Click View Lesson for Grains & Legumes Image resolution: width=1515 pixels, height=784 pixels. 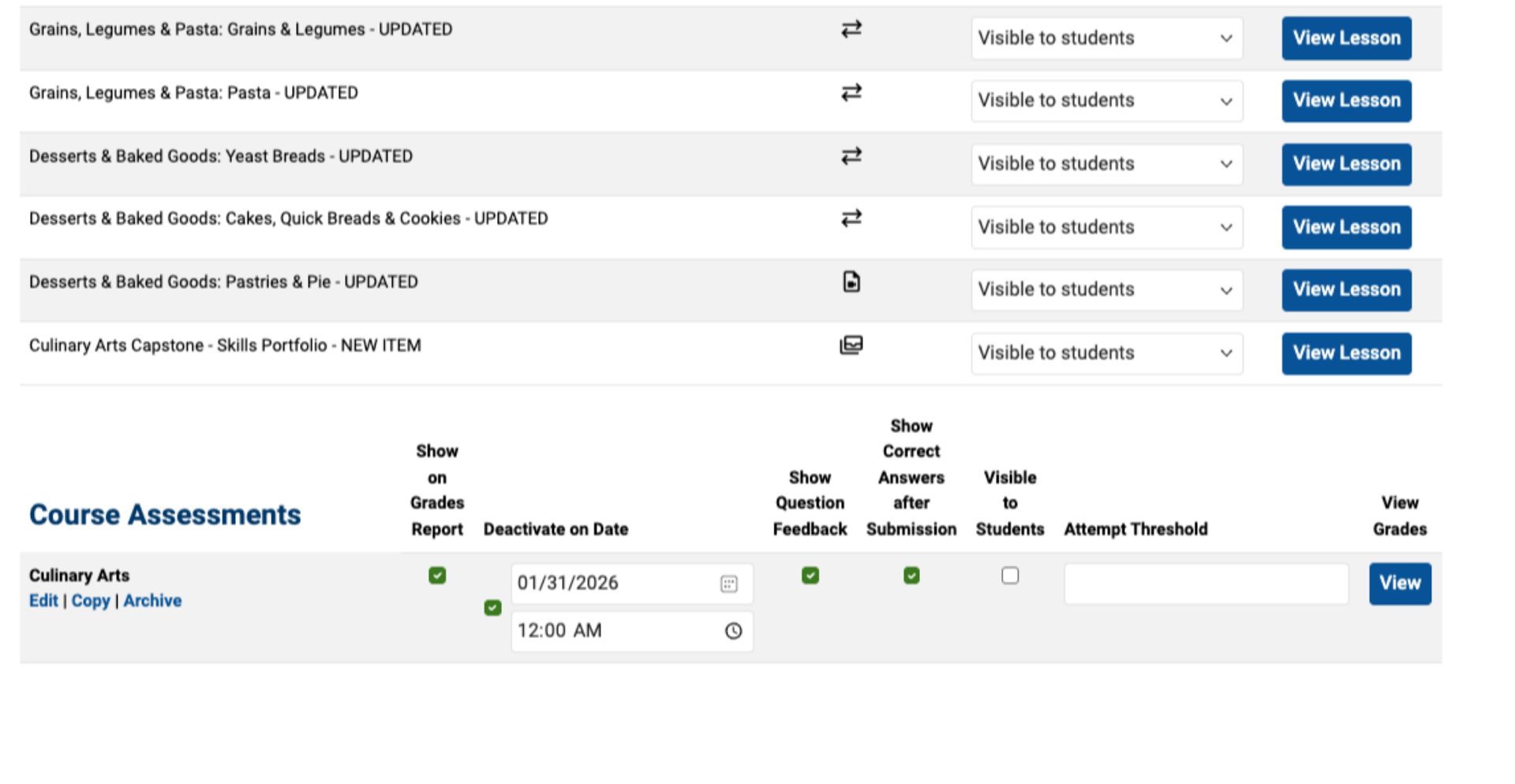(x=1345, y=38)
